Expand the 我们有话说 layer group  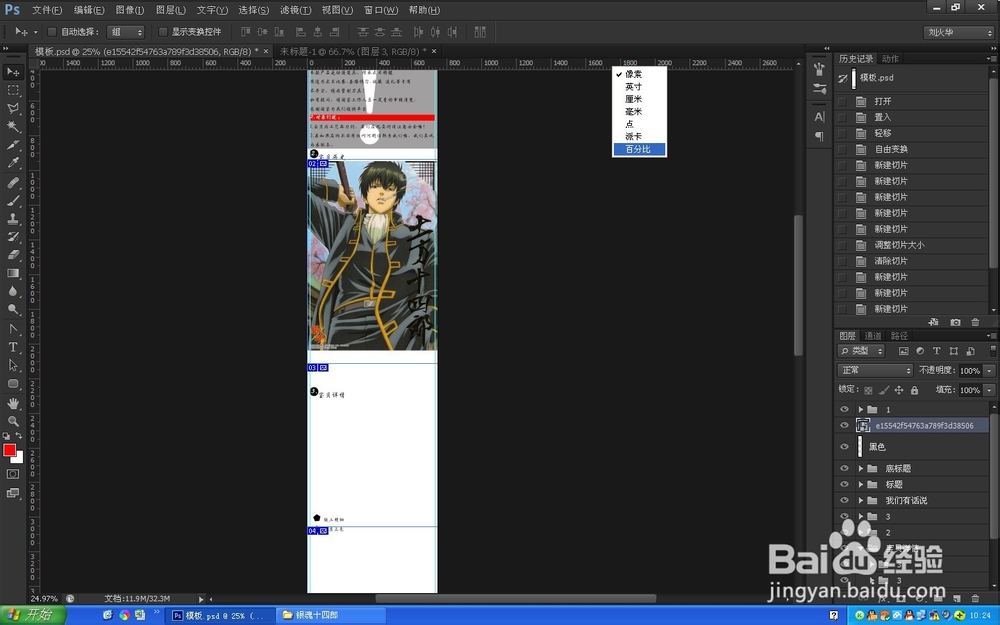(860, 501)
